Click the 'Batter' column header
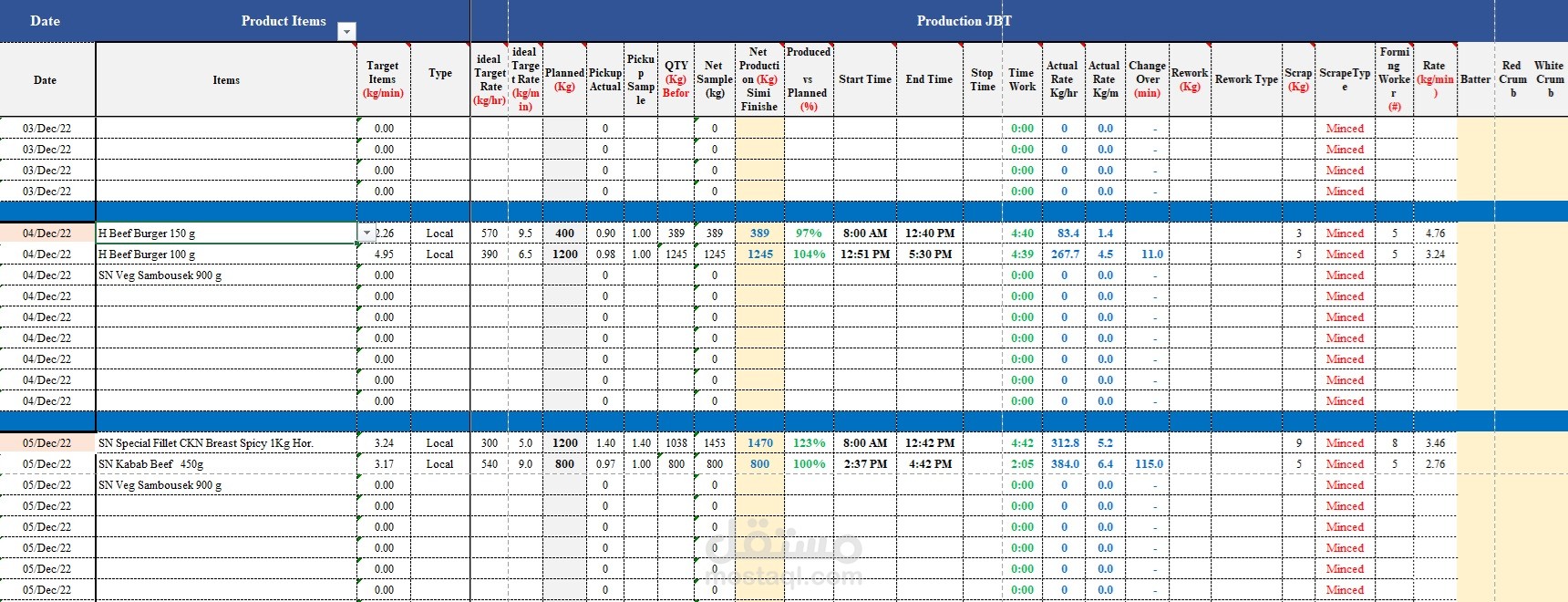This screenshot has width=1568, height=602. click(x=1475, y=80)
